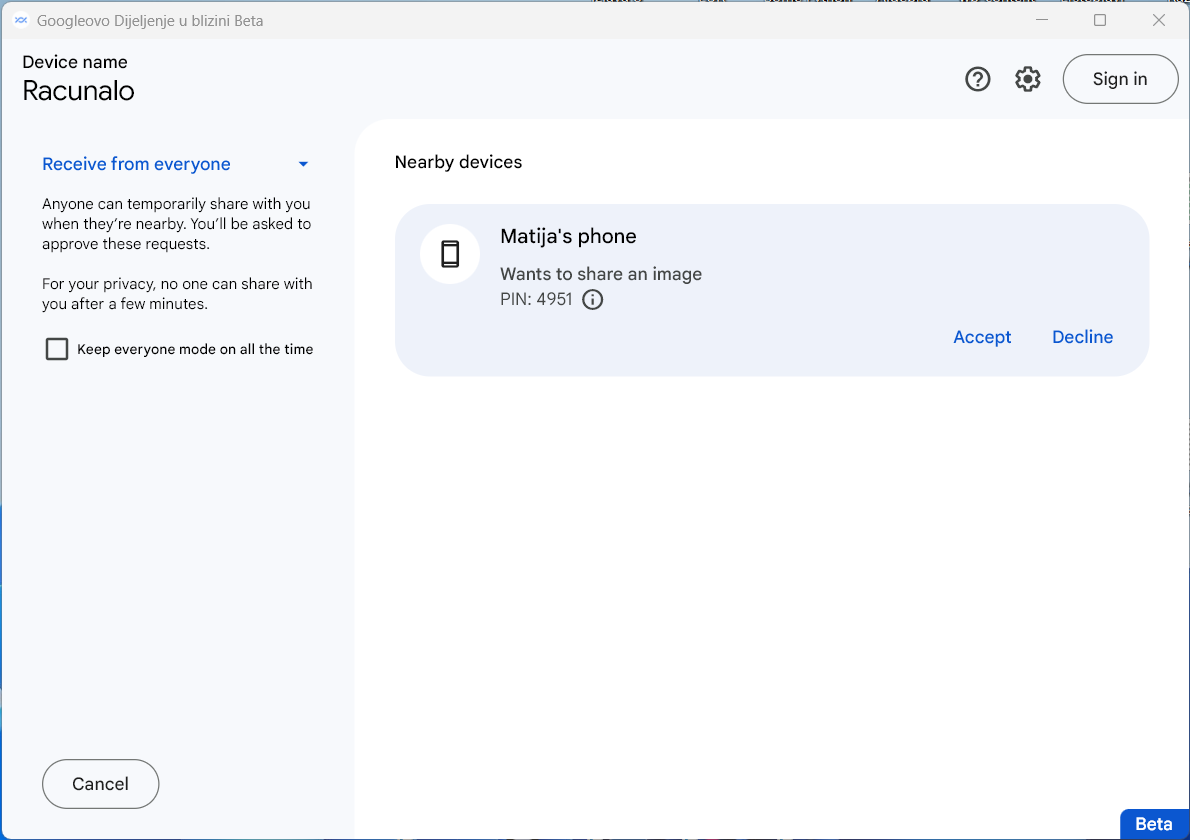Viewport: 1190px width, 840px height.
Task: Click the PIN info icon
Action: 593,300
